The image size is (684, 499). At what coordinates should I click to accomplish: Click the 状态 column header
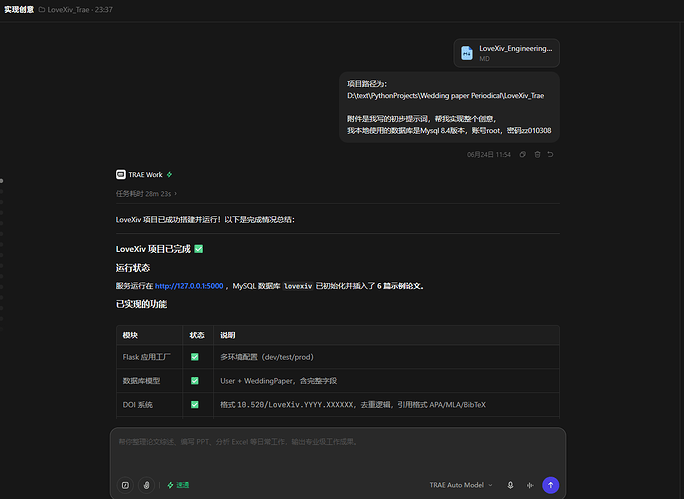pyautogui.click(x=197, y=335)
